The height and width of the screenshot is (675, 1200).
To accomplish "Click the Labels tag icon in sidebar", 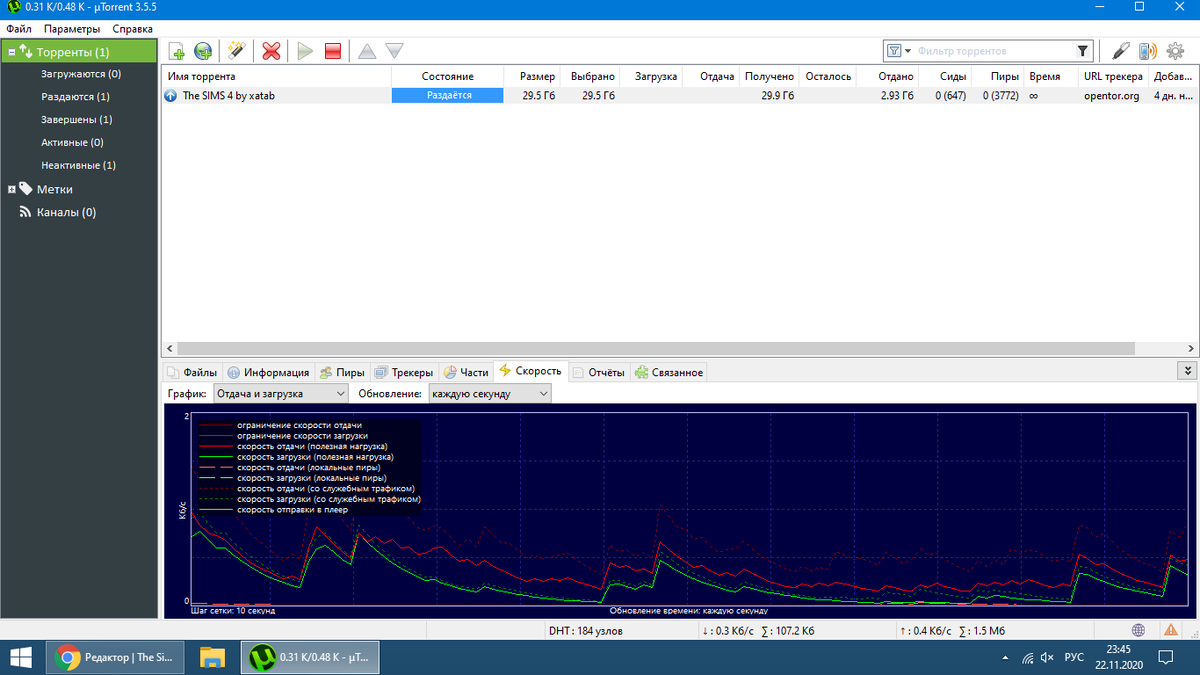I will (x=26, y=188).
